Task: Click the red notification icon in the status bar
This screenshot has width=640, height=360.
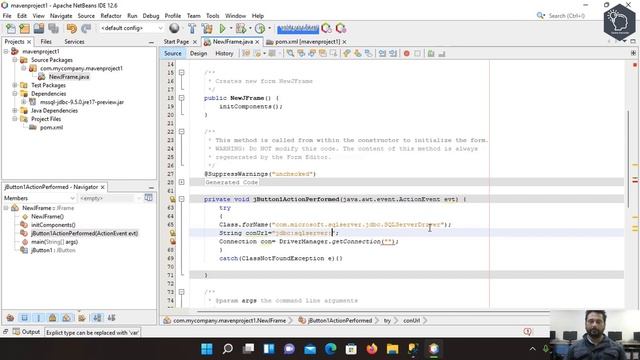Action: (x=528, y=331)
